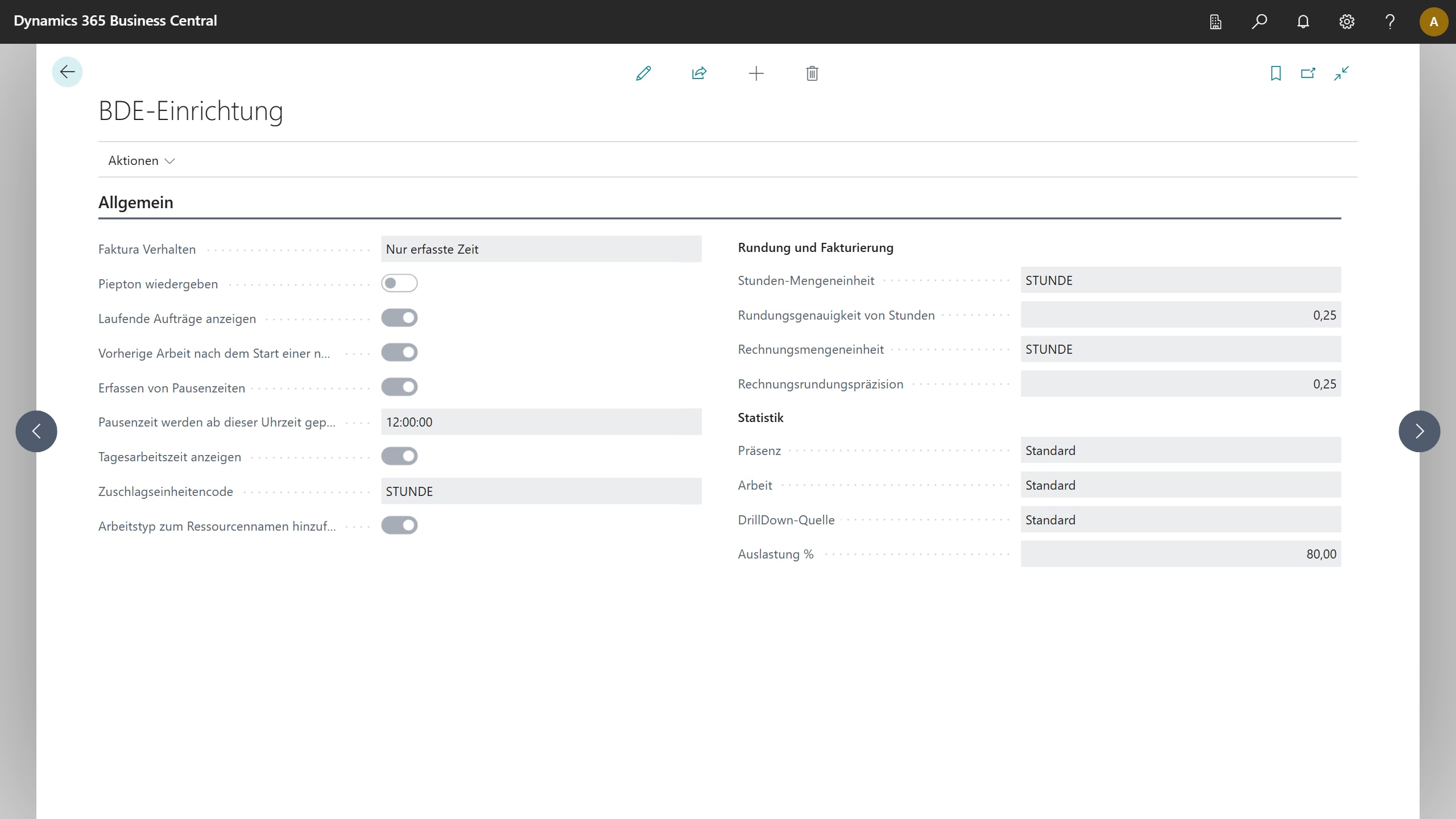
Task: Open Rechnungsmengeneinheit field lookup
Action: tap(1181, 349)
